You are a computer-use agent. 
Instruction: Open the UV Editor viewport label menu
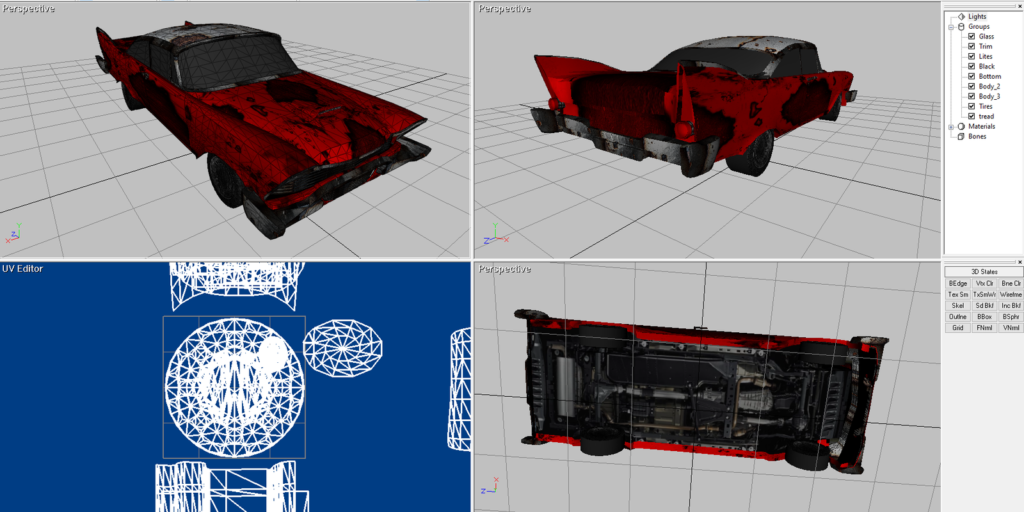pos(23,269)
